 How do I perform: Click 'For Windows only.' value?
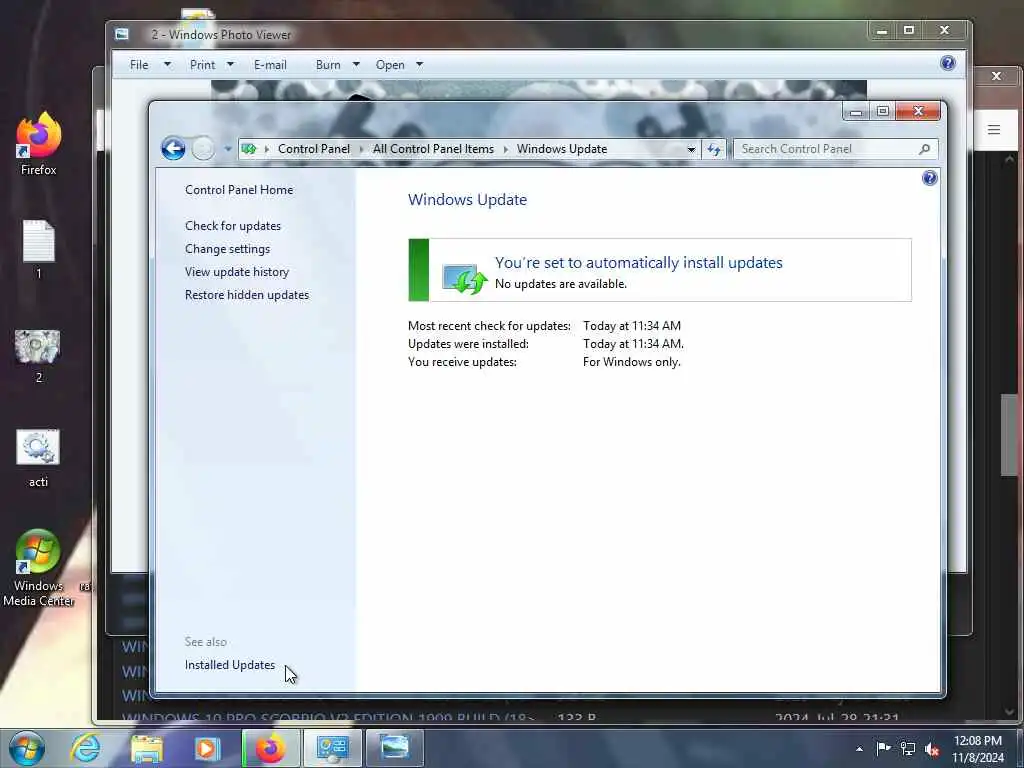(x=632, y=362)
